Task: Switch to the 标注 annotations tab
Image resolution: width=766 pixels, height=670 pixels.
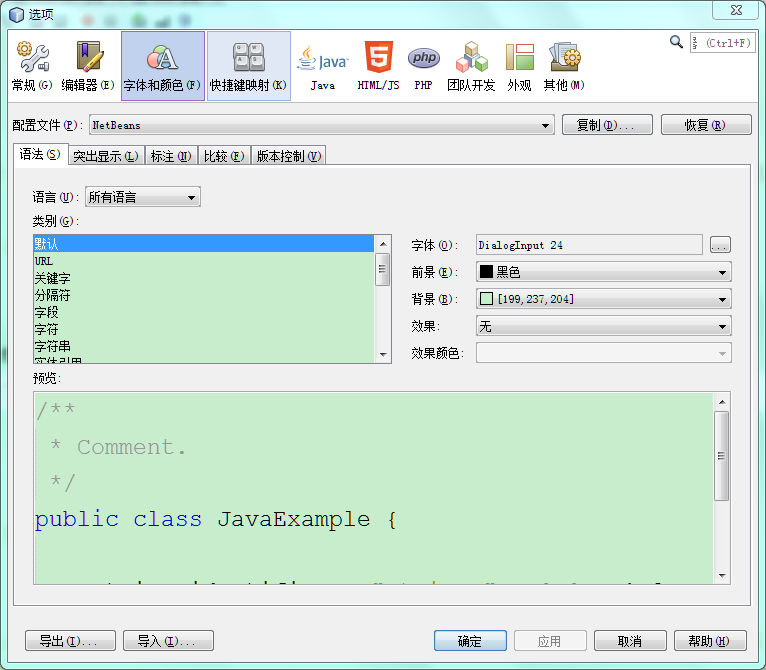Action: (171, 156)
